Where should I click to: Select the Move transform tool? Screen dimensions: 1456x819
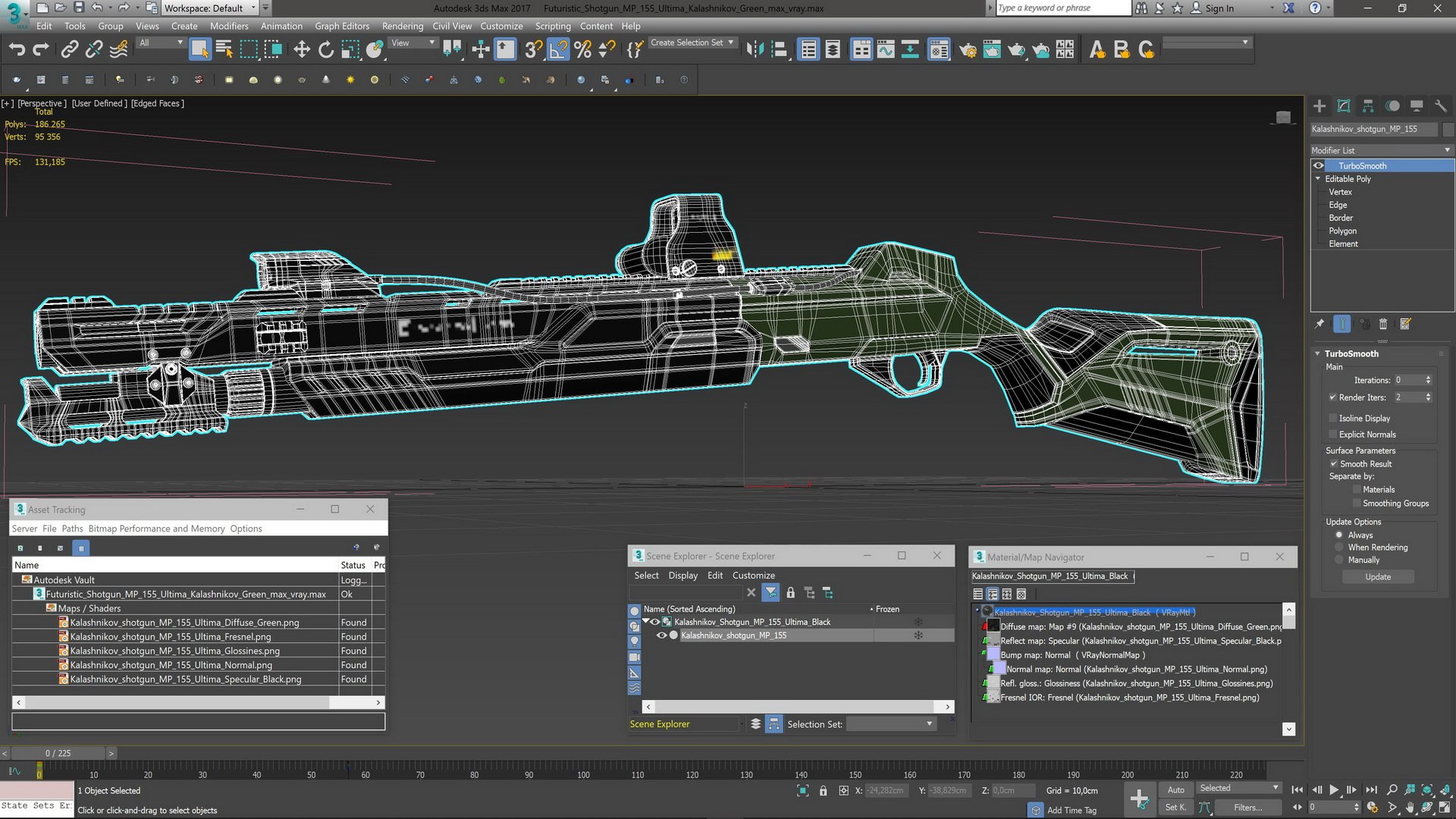pos(302,50)
